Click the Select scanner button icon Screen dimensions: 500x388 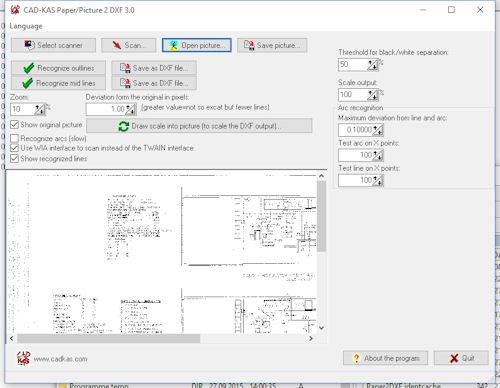29,45
